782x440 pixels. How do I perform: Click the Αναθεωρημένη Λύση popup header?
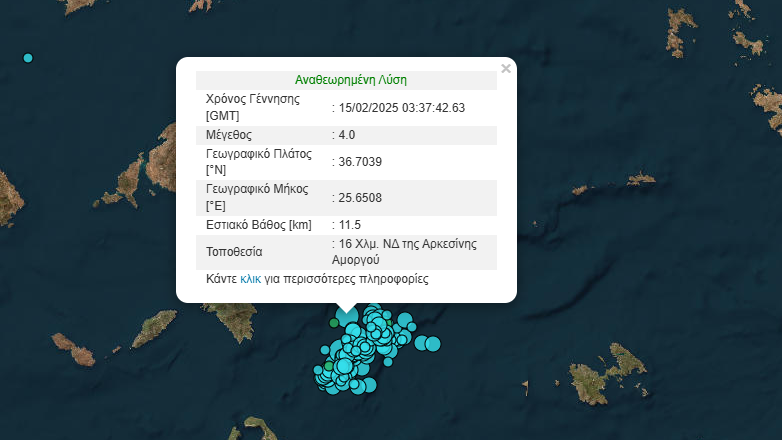(x=350, y=80)
